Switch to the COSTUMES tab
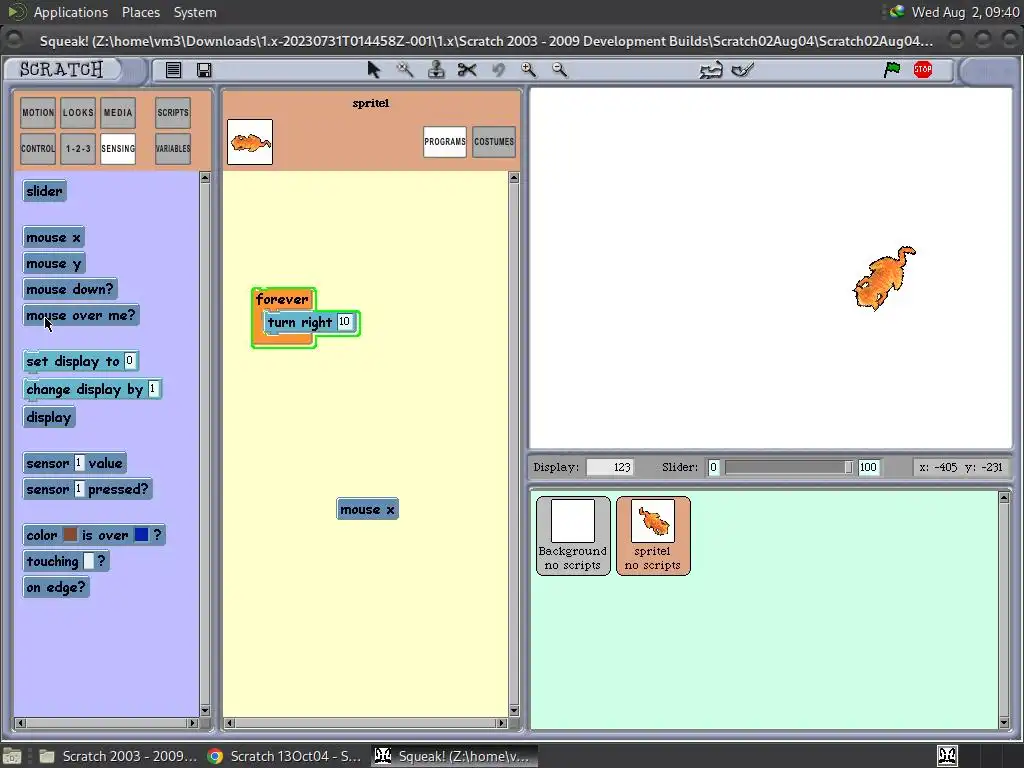The height and width of the screenshot is (768, 1024). (494, 142)
